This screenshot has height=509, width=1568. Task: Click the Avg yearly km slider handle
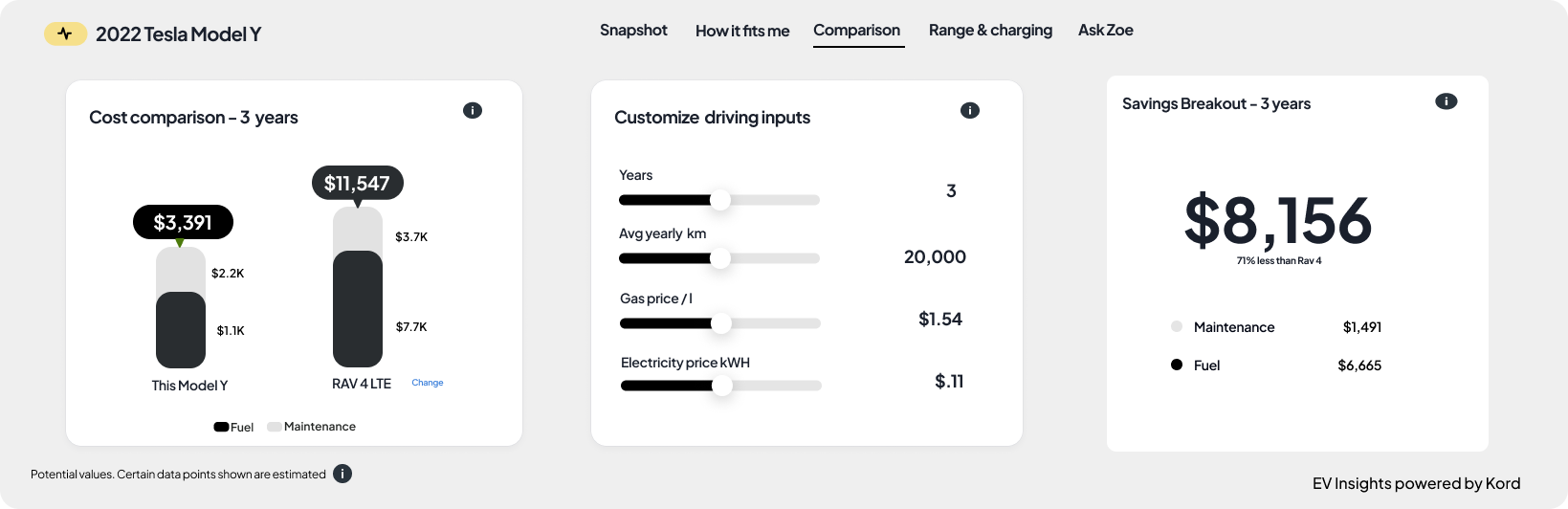[720, 258]
